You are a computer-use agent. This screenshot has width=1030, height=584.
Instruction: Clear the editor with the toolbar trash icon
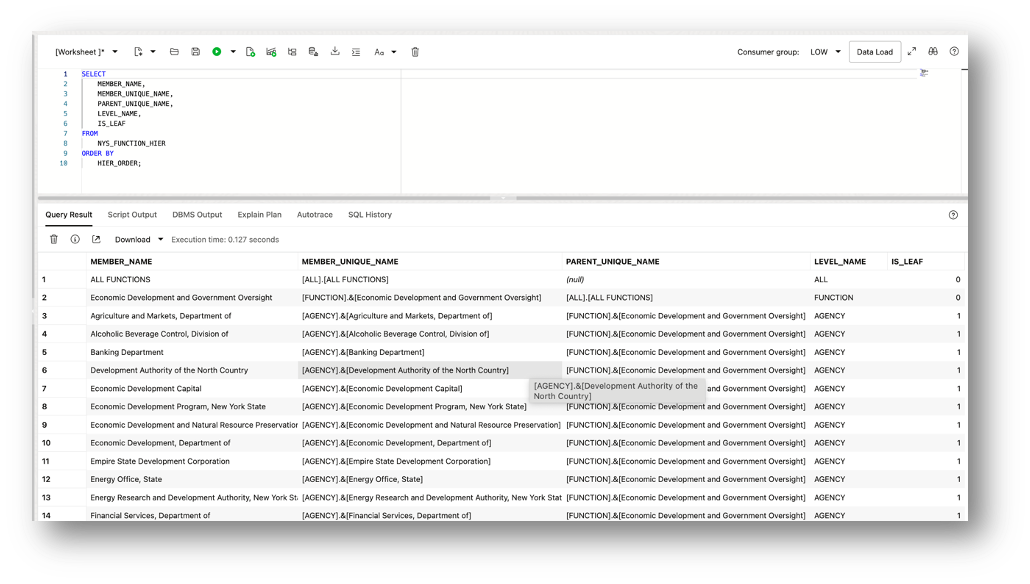(x=415, y=52)
